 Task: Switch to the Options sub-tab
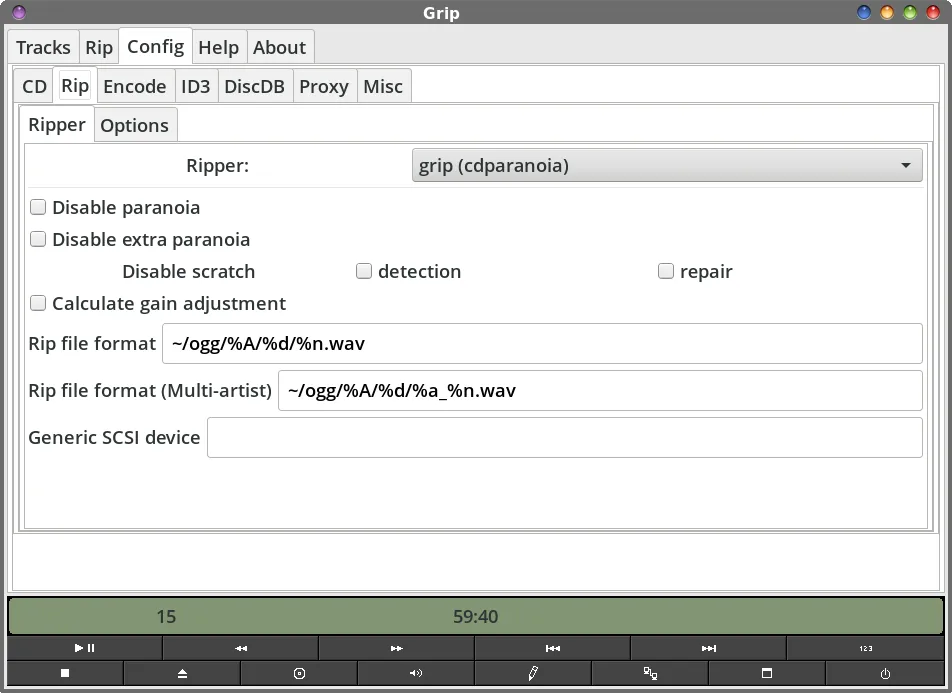tap(135, 125)
